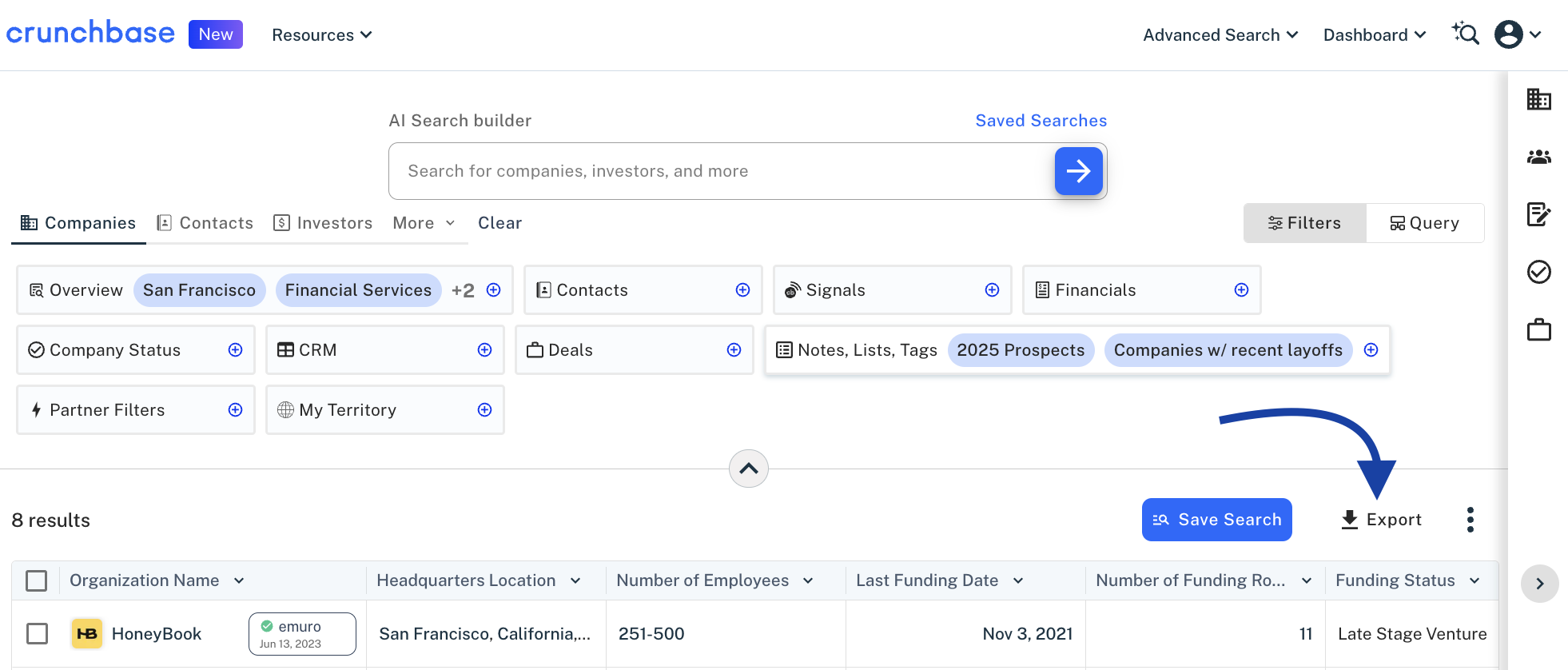The height and width of the screenshot is (670, 1568).
Task: Open the briefcase icon in right sidebar
Action: (x=1538, y=329)
